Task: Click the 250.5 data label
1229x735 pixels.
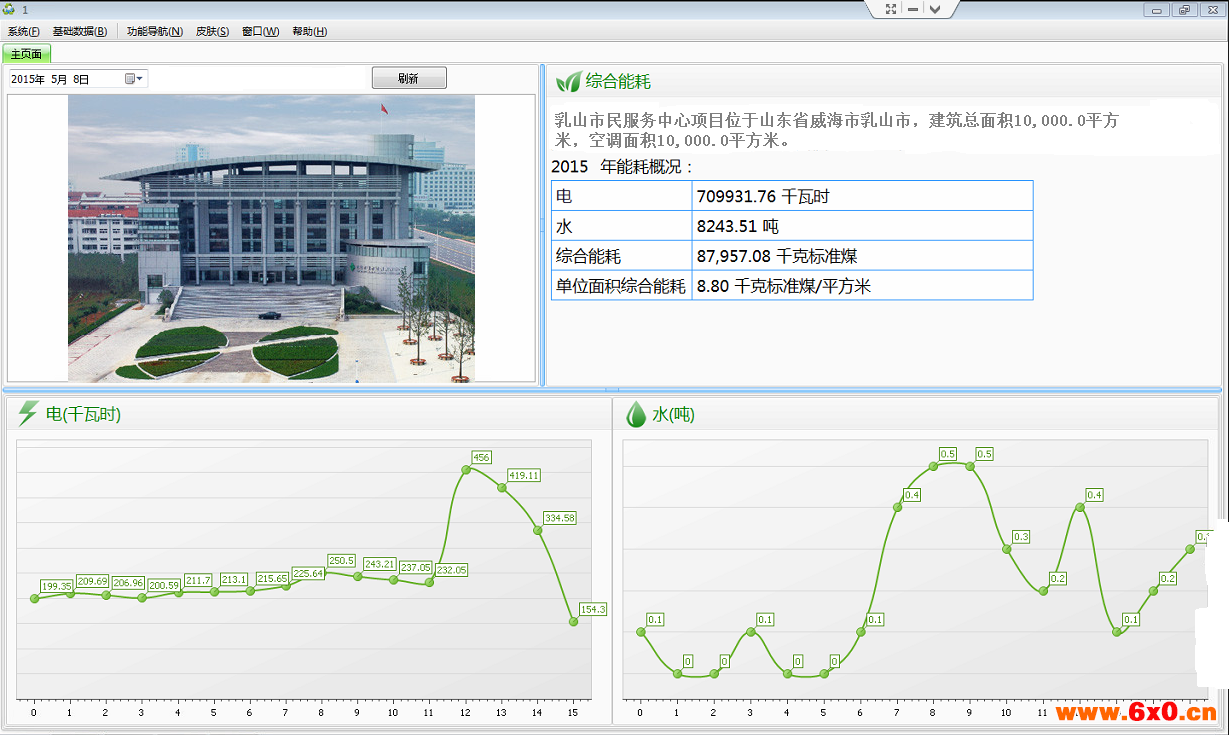Action: [342, 560]
